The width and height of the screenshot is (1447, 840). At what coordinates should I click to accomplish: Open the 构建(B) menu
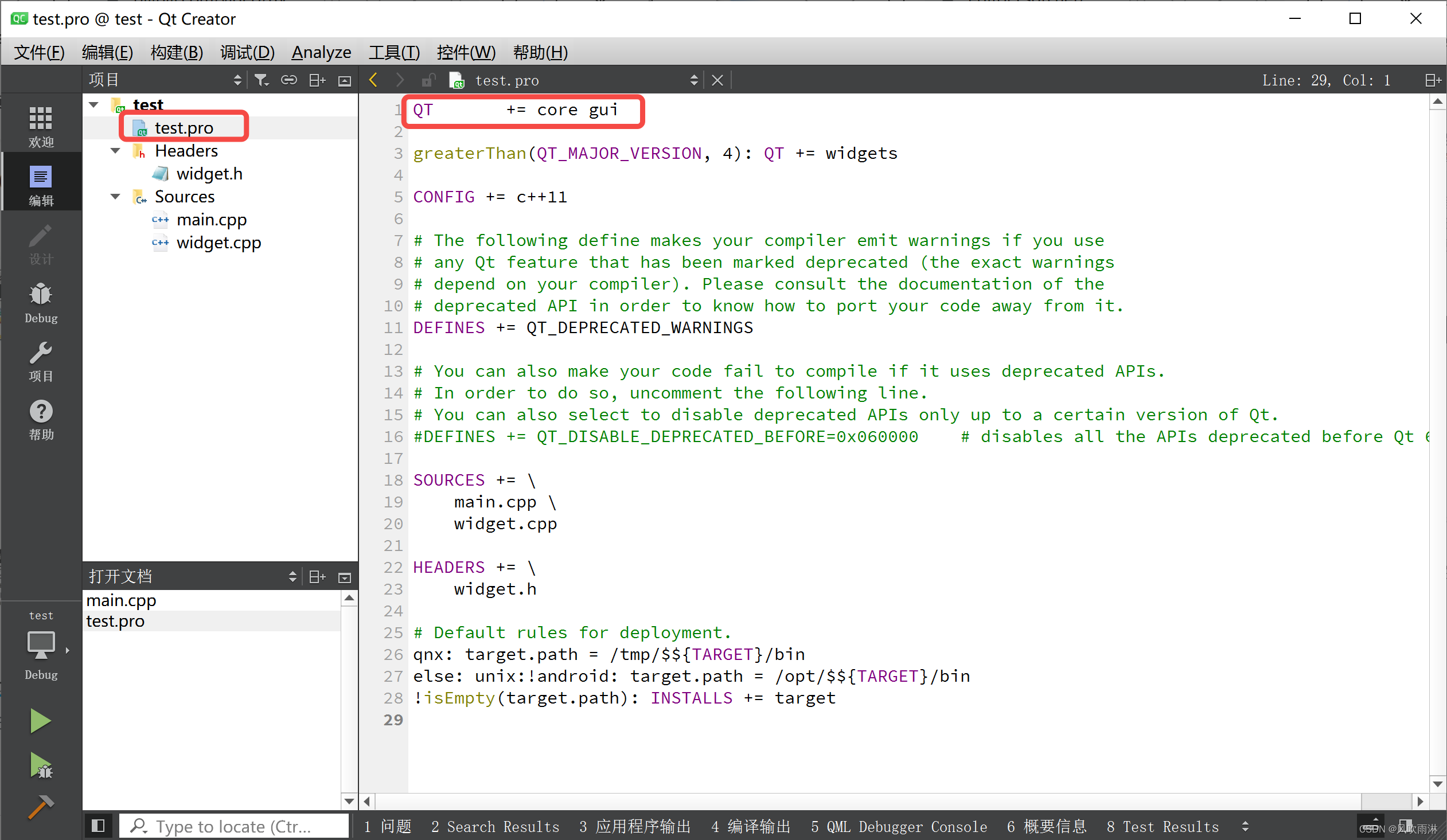pyautogui.click(x=176, y=52)
